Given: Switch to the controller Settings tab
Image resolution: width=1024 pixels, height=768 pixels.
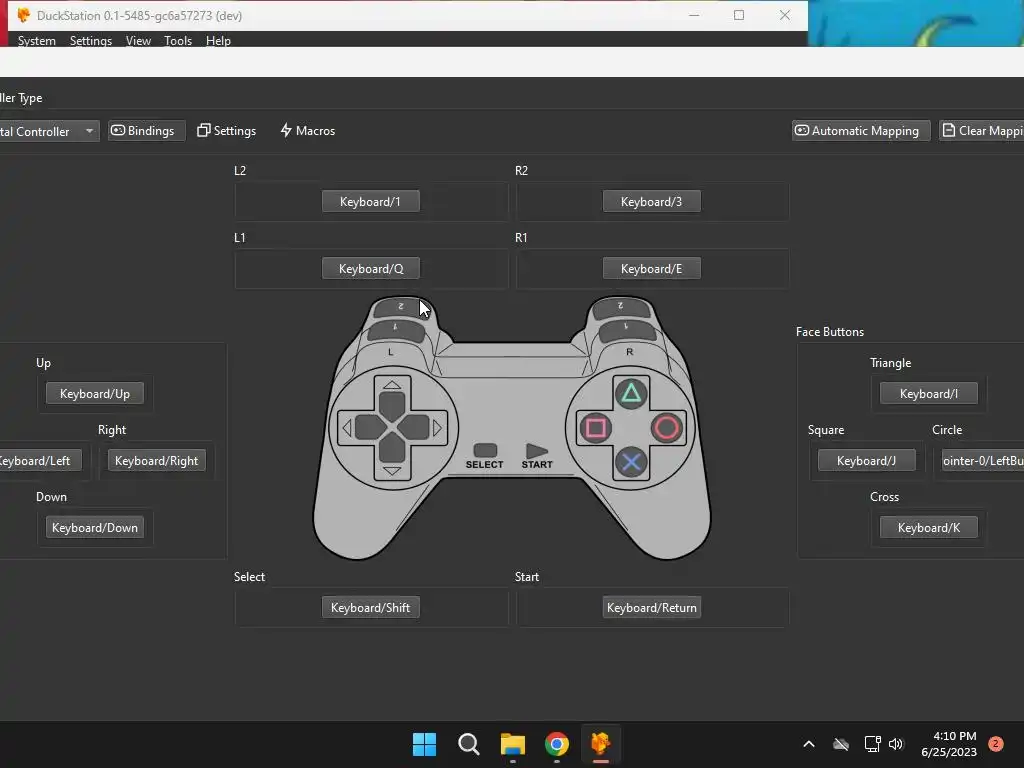Looking at the screenshot, I should coord(227,131).
